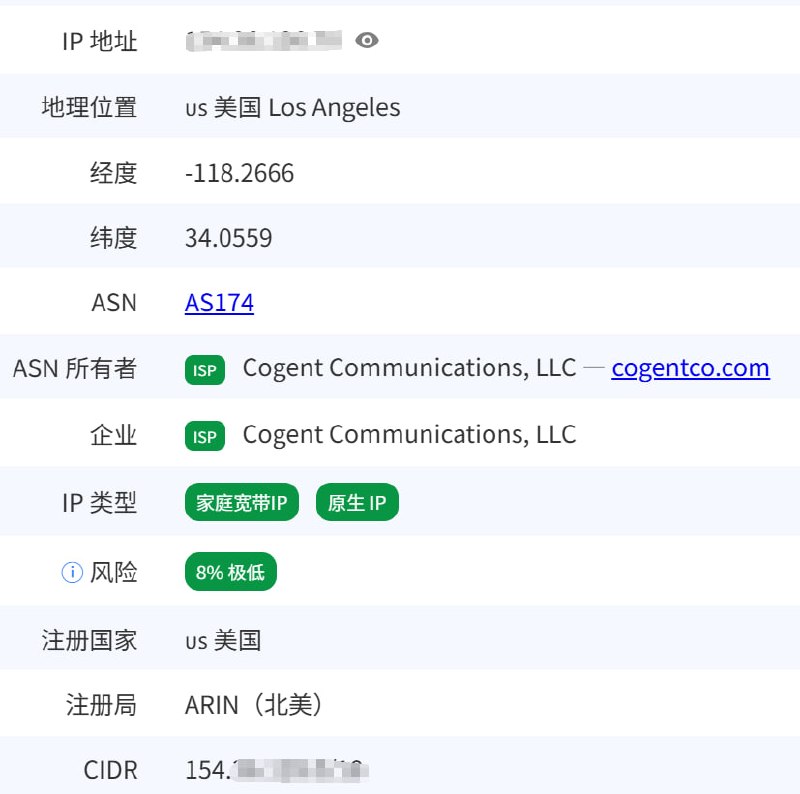The width and height of the screenshot is (800, 794).
Task: Click the 注册国家 label
Action: click(x=89, y=640)
